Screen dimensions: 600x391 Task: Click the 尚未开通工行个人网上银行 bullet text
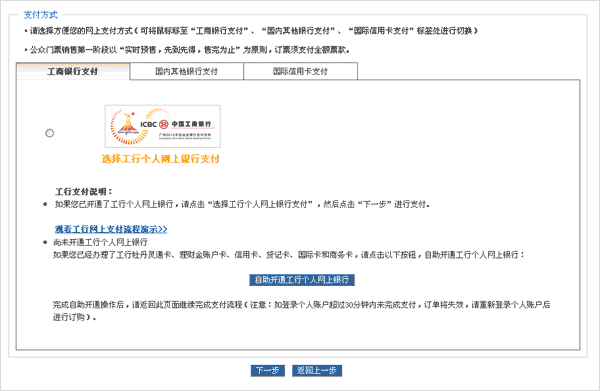coord(100,242)
